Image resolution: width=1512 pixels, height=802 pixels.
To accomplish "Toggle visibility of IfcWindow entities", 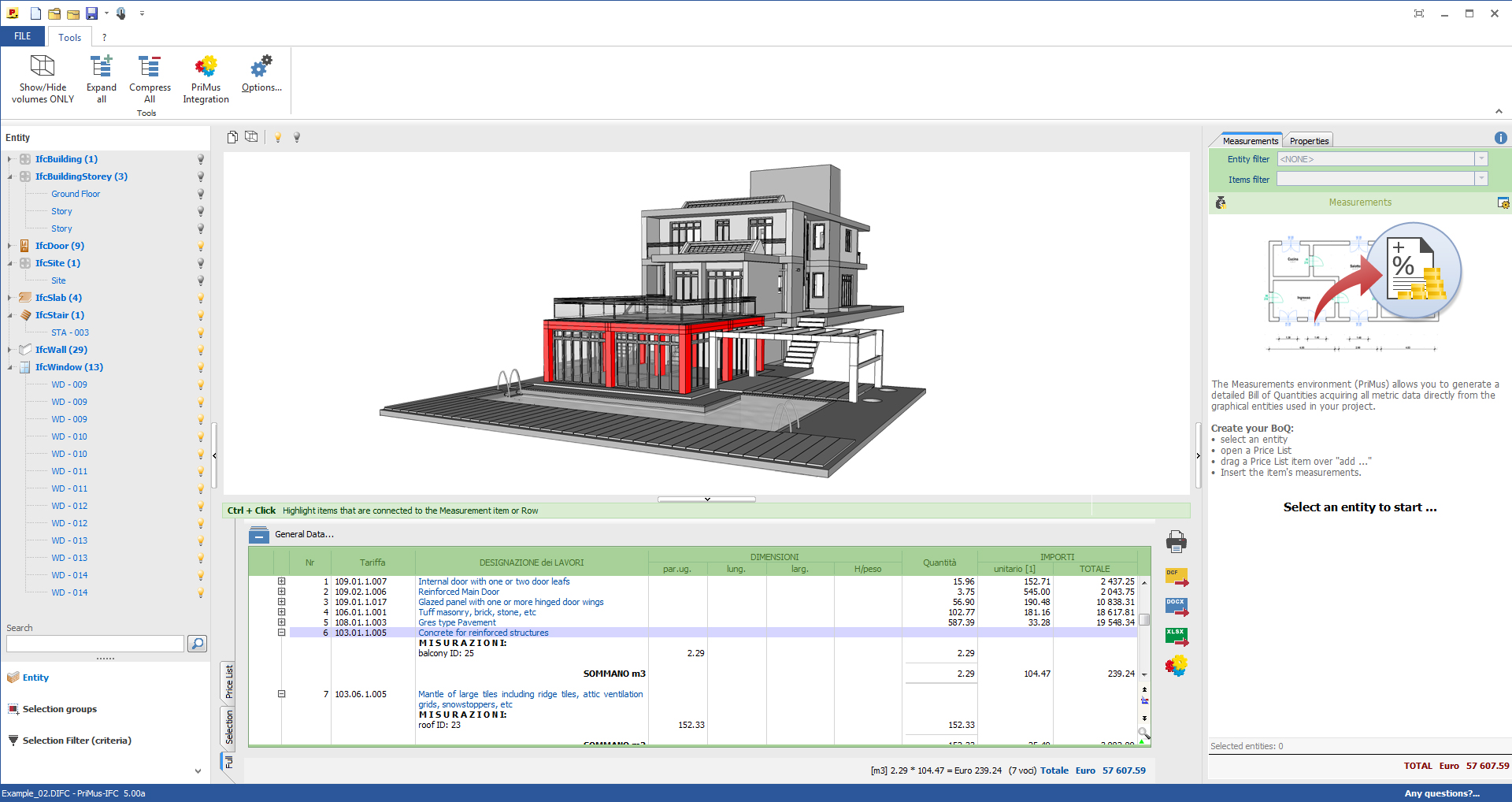I will pos(201,367).
